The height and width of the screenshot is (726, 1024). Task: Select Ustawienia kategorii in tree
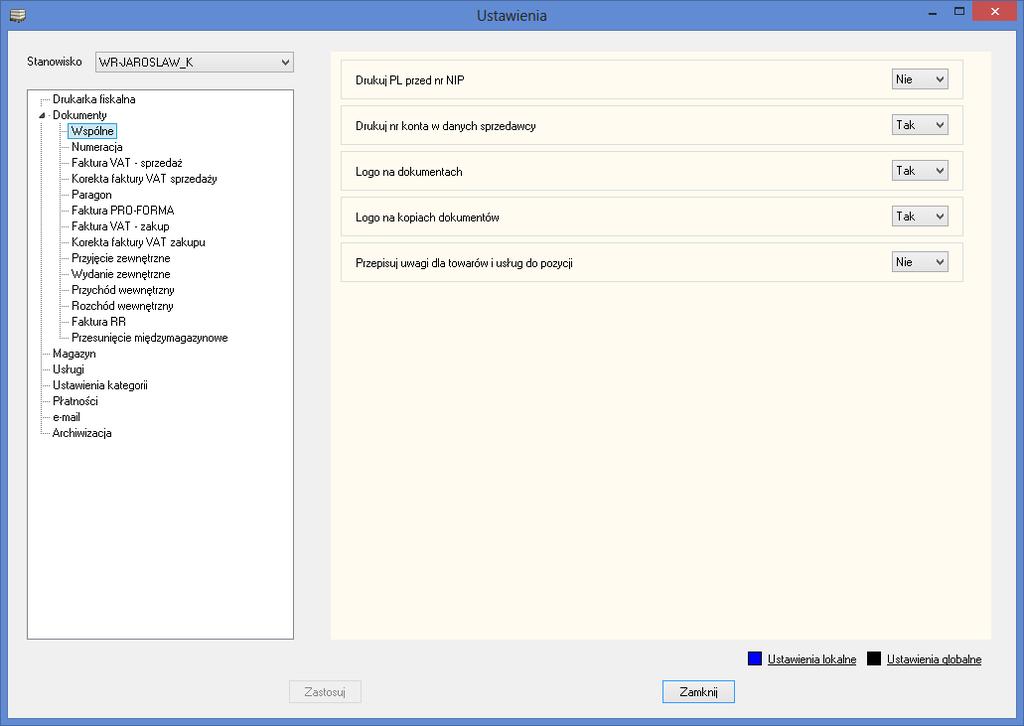pos(100,385)
